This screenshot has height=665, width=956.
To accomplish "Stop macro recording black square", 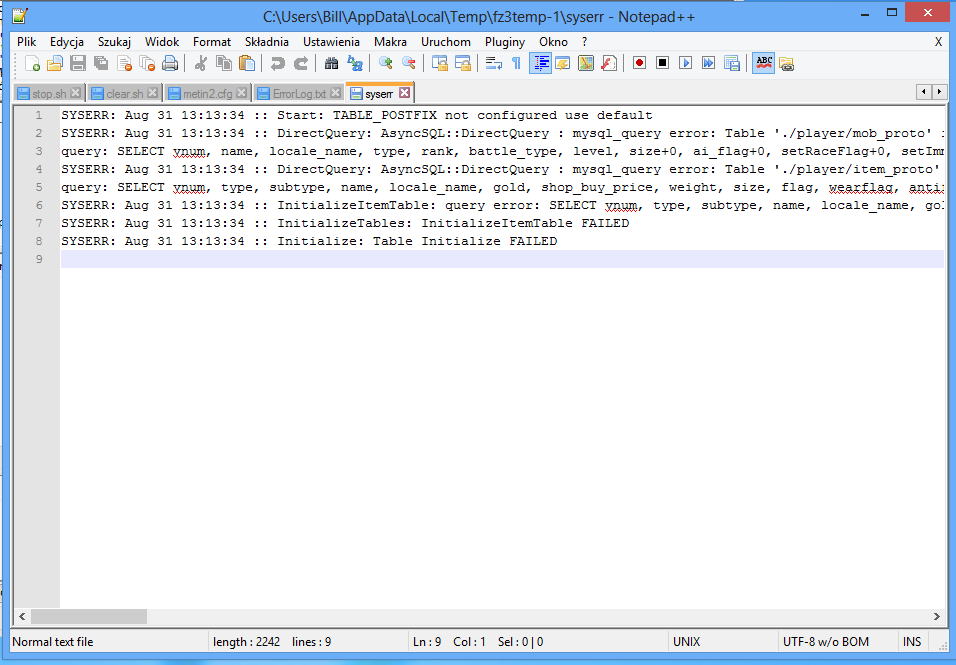I will [x=662, y=63].
